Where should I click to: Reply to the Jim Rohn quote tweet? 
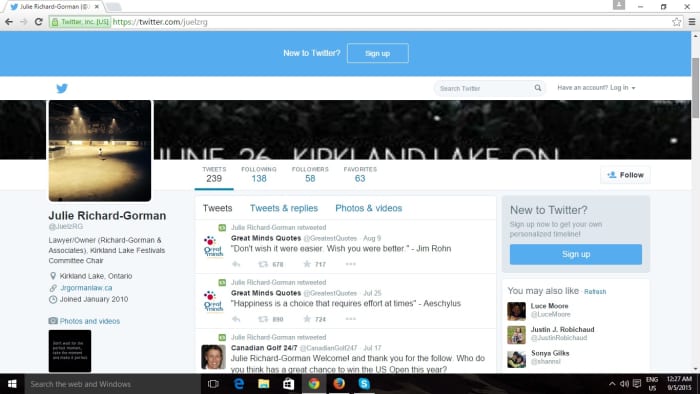click(x=236, y=264)
